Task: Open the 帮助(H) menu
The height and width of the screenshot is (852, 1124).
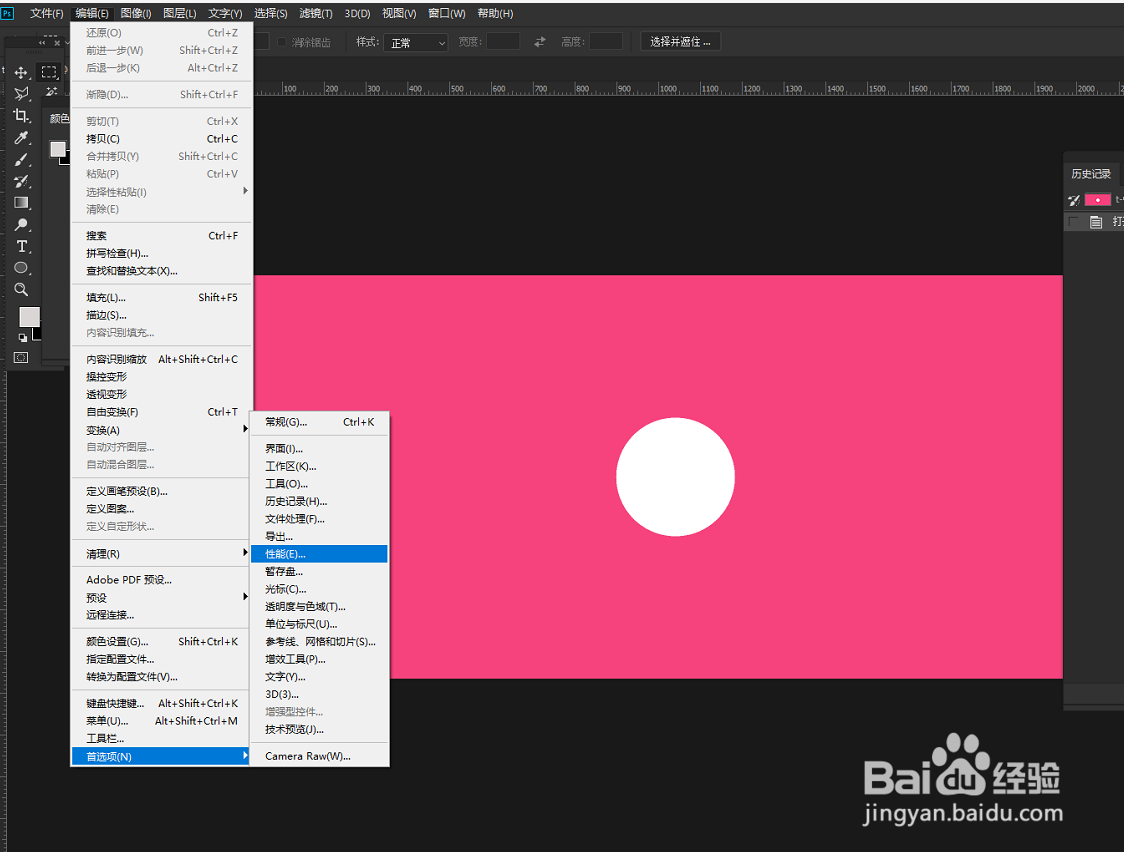Action: pyautogui.click(x=495, y=14)
